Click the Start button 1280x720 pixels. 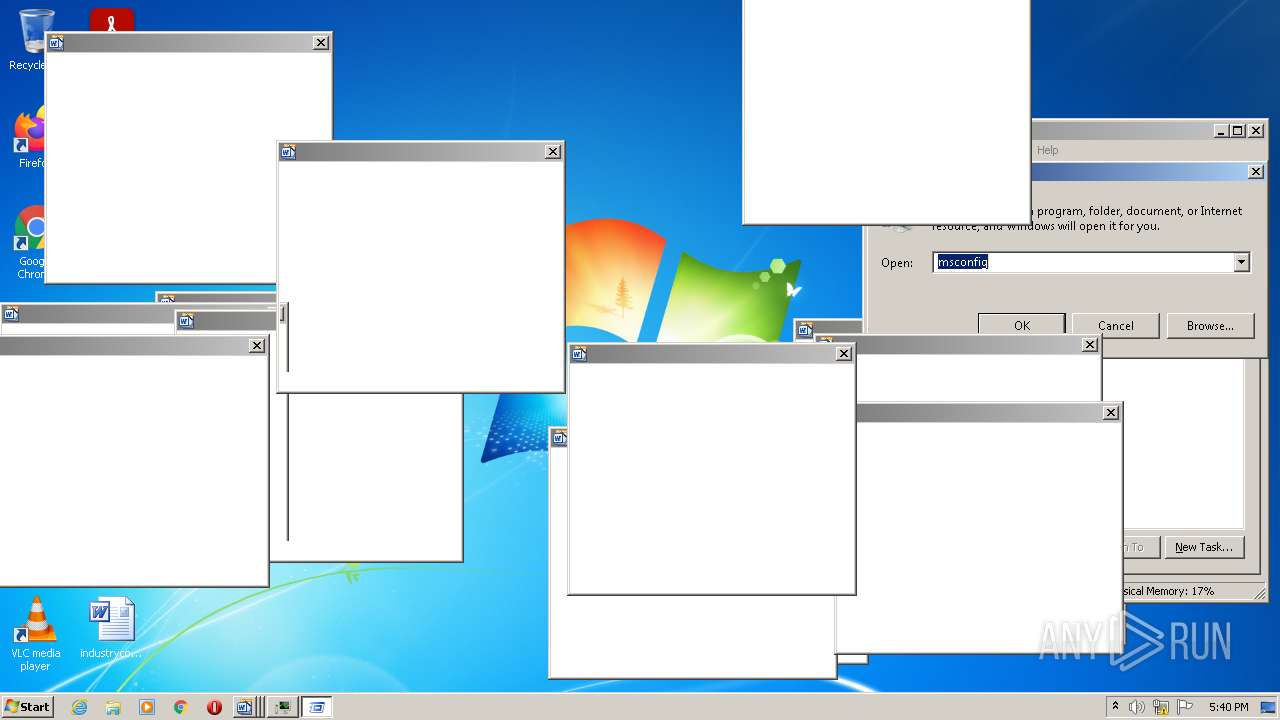pos(27,707)
